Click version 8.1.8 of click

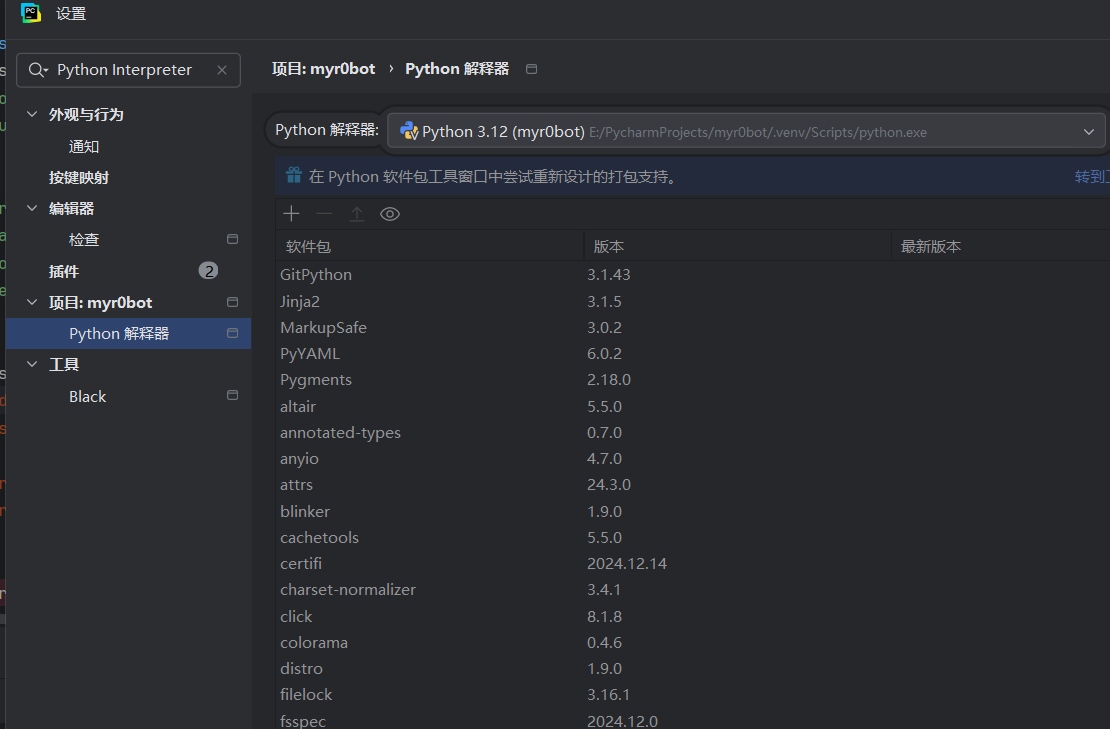[605, 616]
